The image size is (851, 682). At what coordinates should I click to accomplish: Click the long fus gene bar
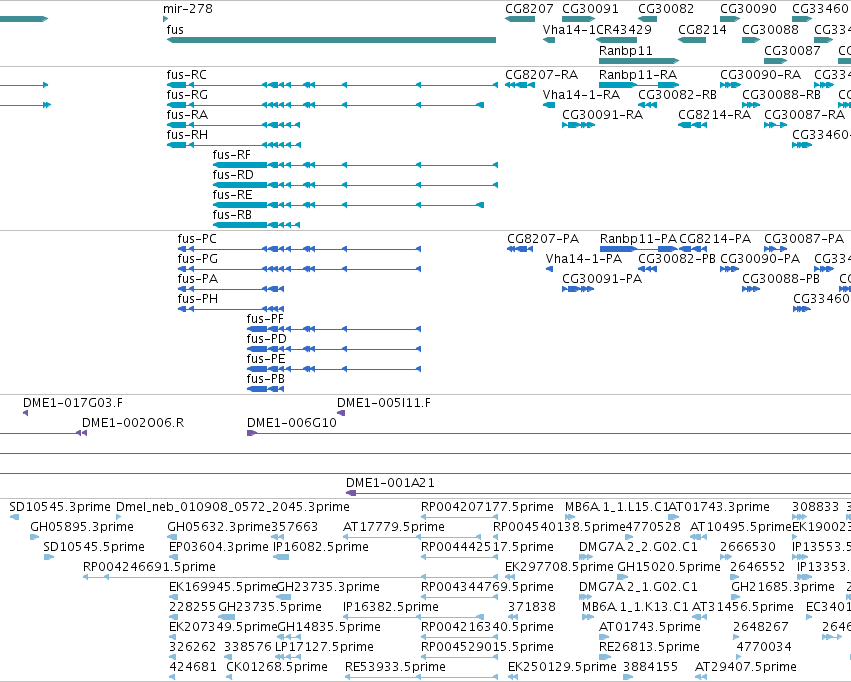coord(331,40)
